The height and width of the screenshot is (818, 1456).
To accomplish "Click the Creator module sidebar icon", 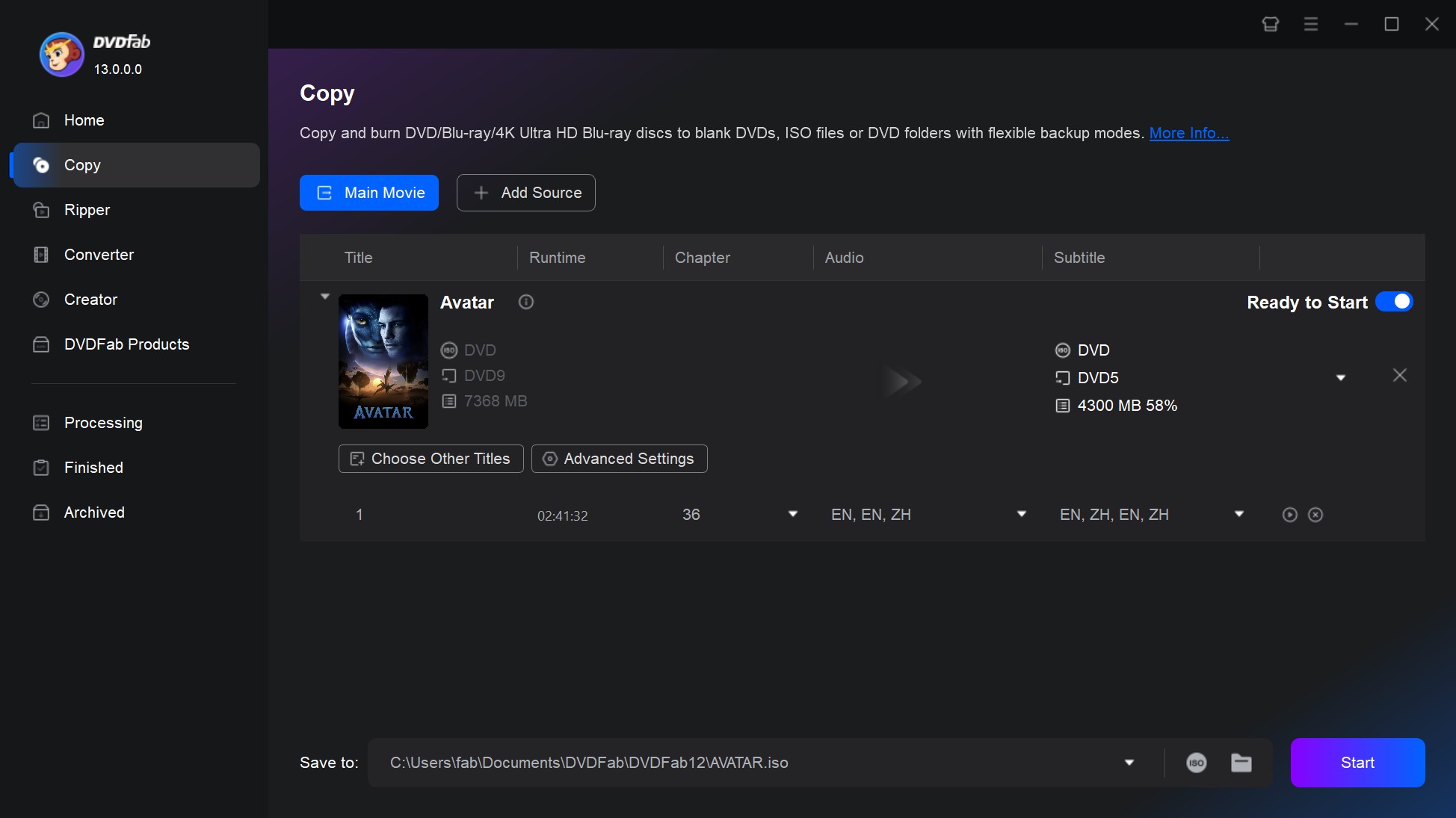I will (41, 300).
